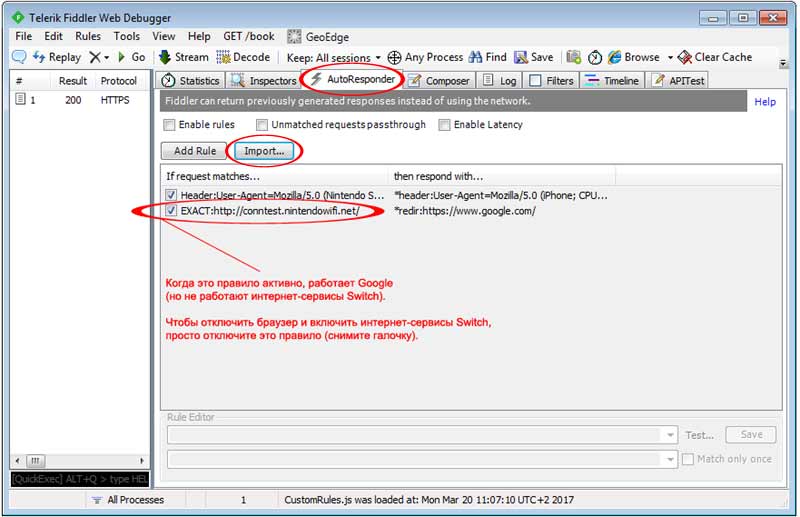Click the session list scrollbar thumb
The height and width of the screenshot is (517, 800).
point(35,461)
